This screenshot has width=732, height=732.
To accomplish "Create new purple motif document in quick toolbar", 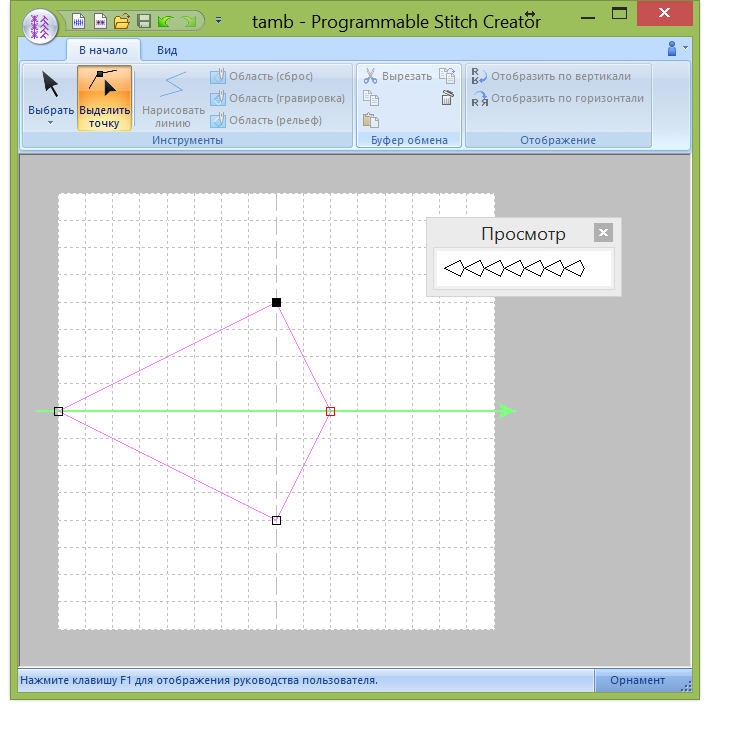I will point(100,21).
